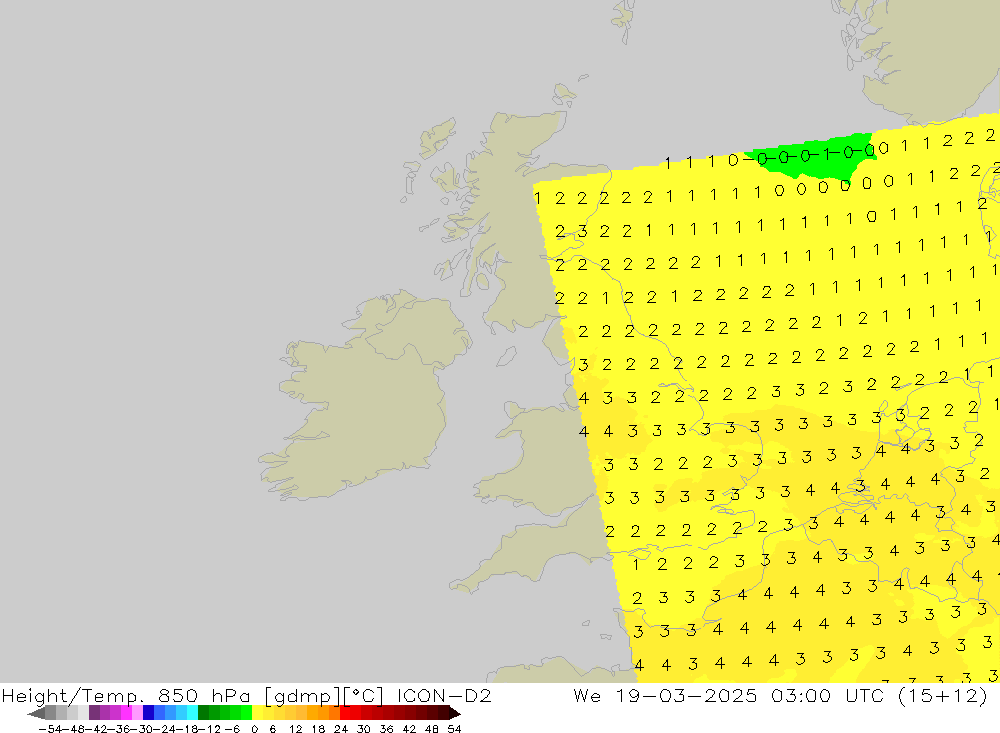Select the dark green swatch in the legend
This screenshot has height=733, width=1000.
(203, 713)
